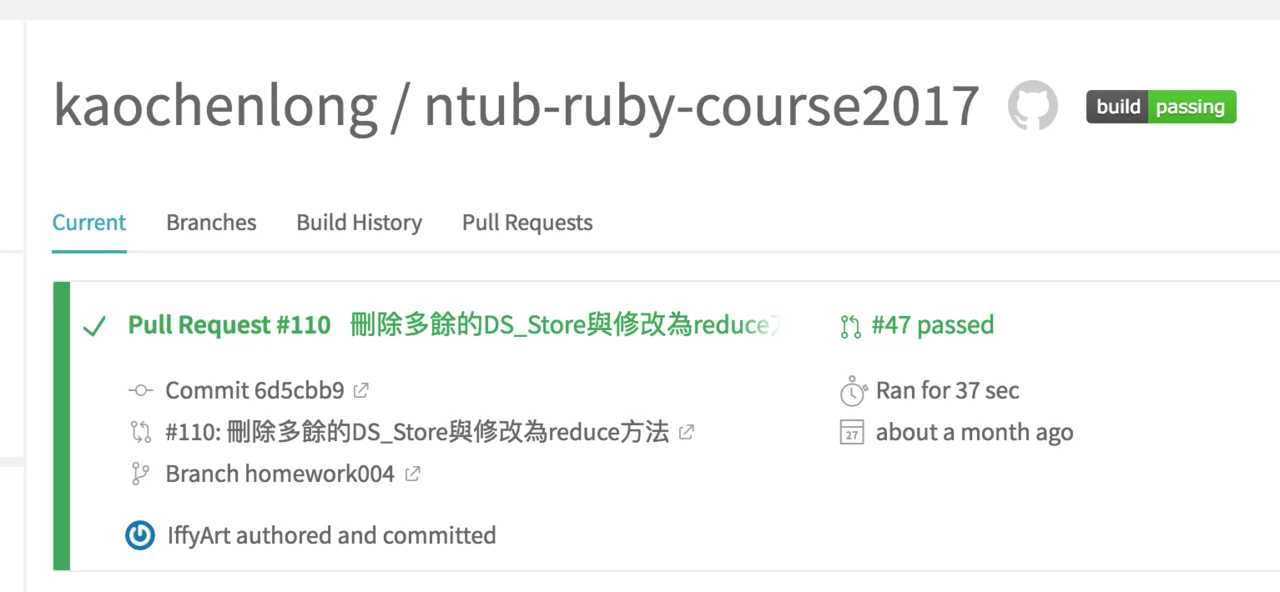
Task: Click the calendar icon beside about a month ago
Action: 851,433
